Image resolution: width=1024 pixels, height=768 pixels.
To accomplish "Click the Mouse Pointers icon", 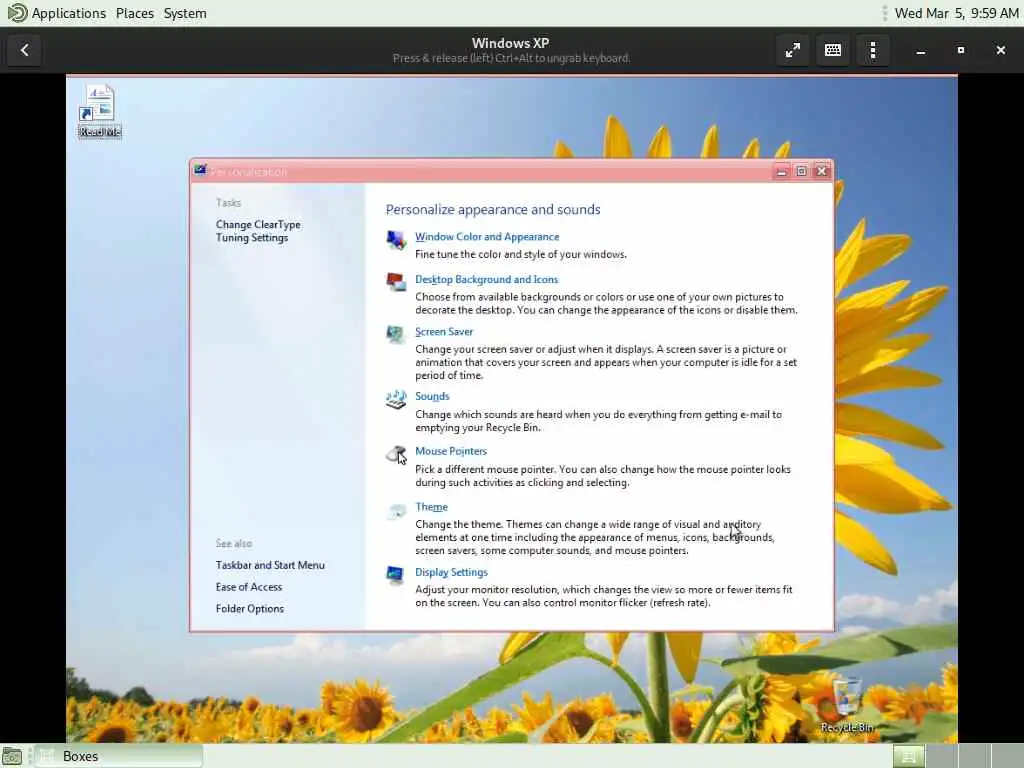I will coord(396,455).
